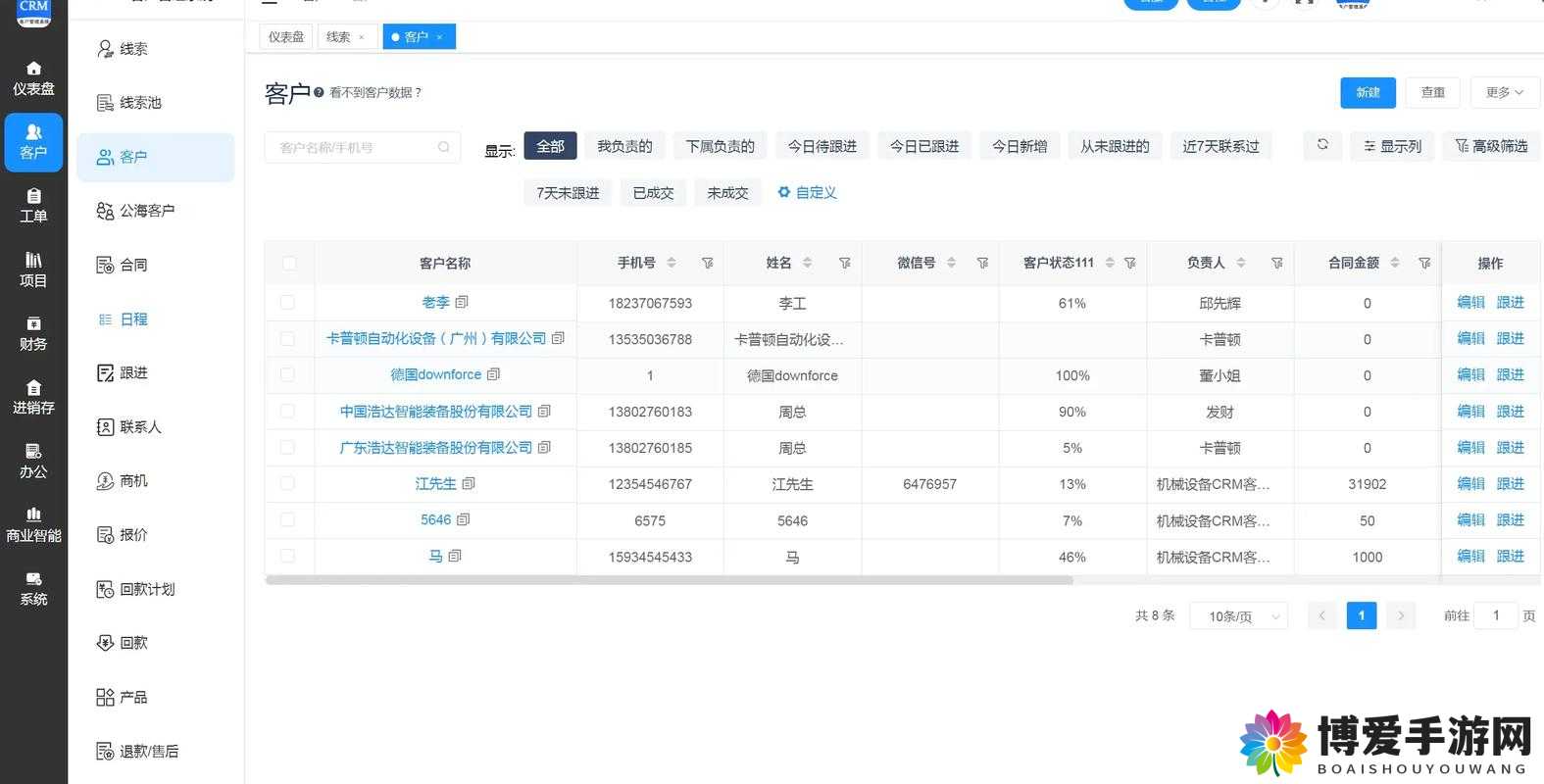Viewport: 1544px width, 784px height.
Task: Click the filter icon in 合同金额 column
Action: pyautogui.click(x=1425, y=263)
